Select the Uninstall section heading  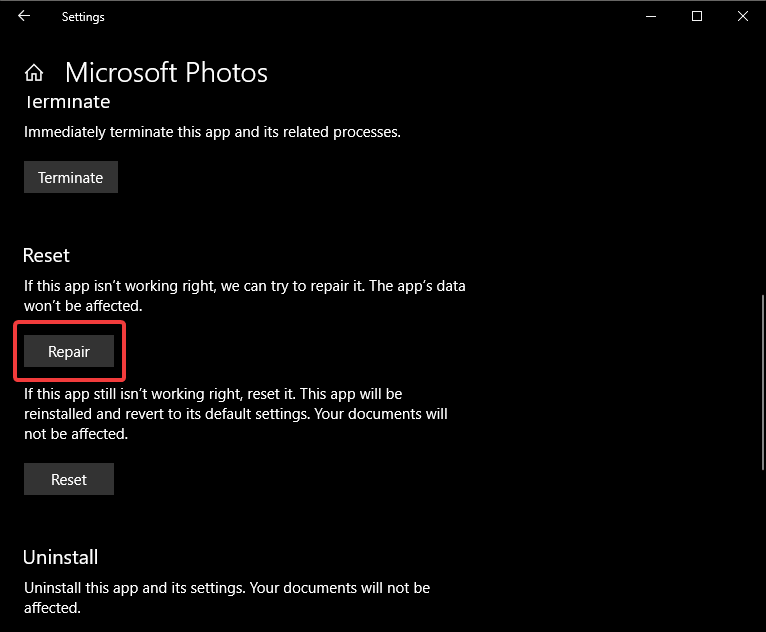[60, 557]
